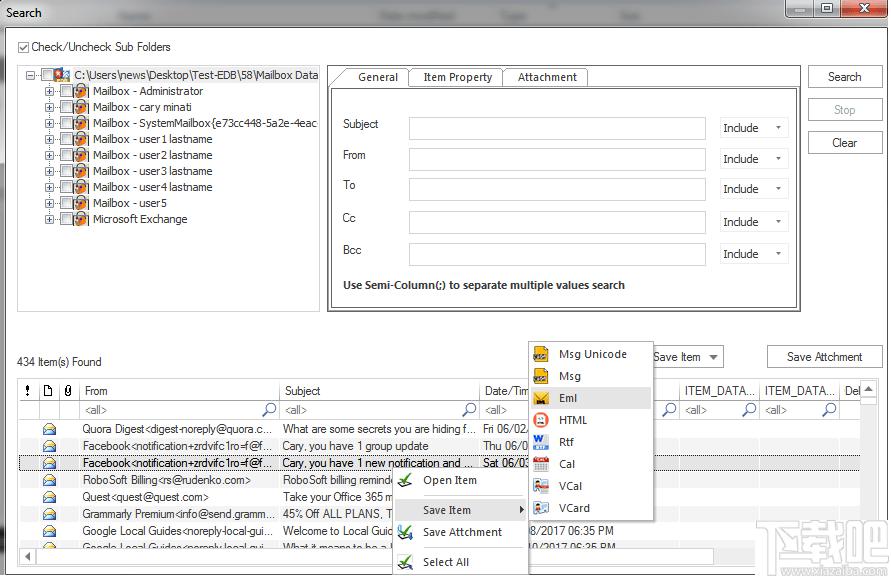
Task: Click into the From search field
Action: pos(557,160)
